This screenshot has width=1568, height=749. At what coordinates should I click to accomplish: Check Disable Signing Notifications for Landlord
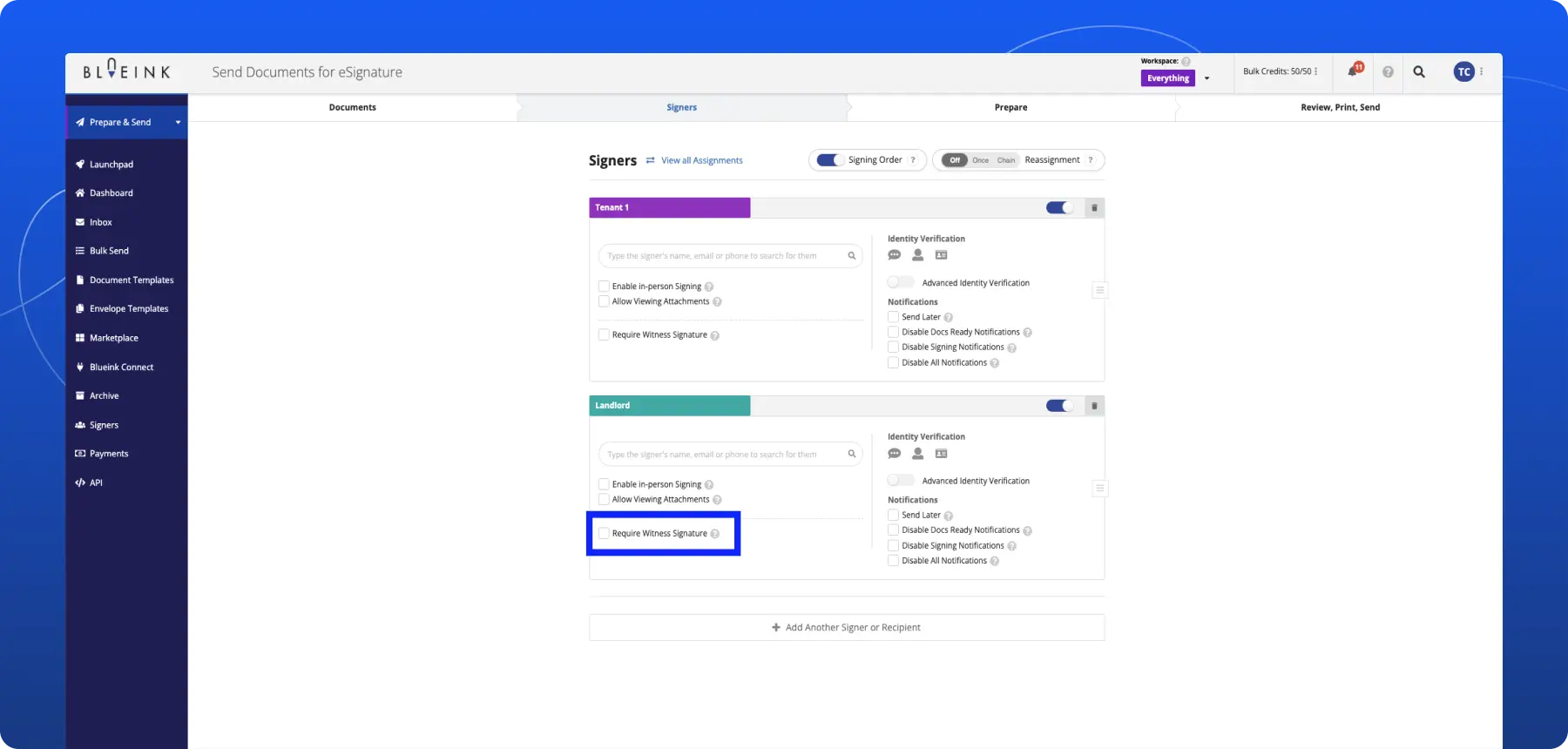pos(893,545)
